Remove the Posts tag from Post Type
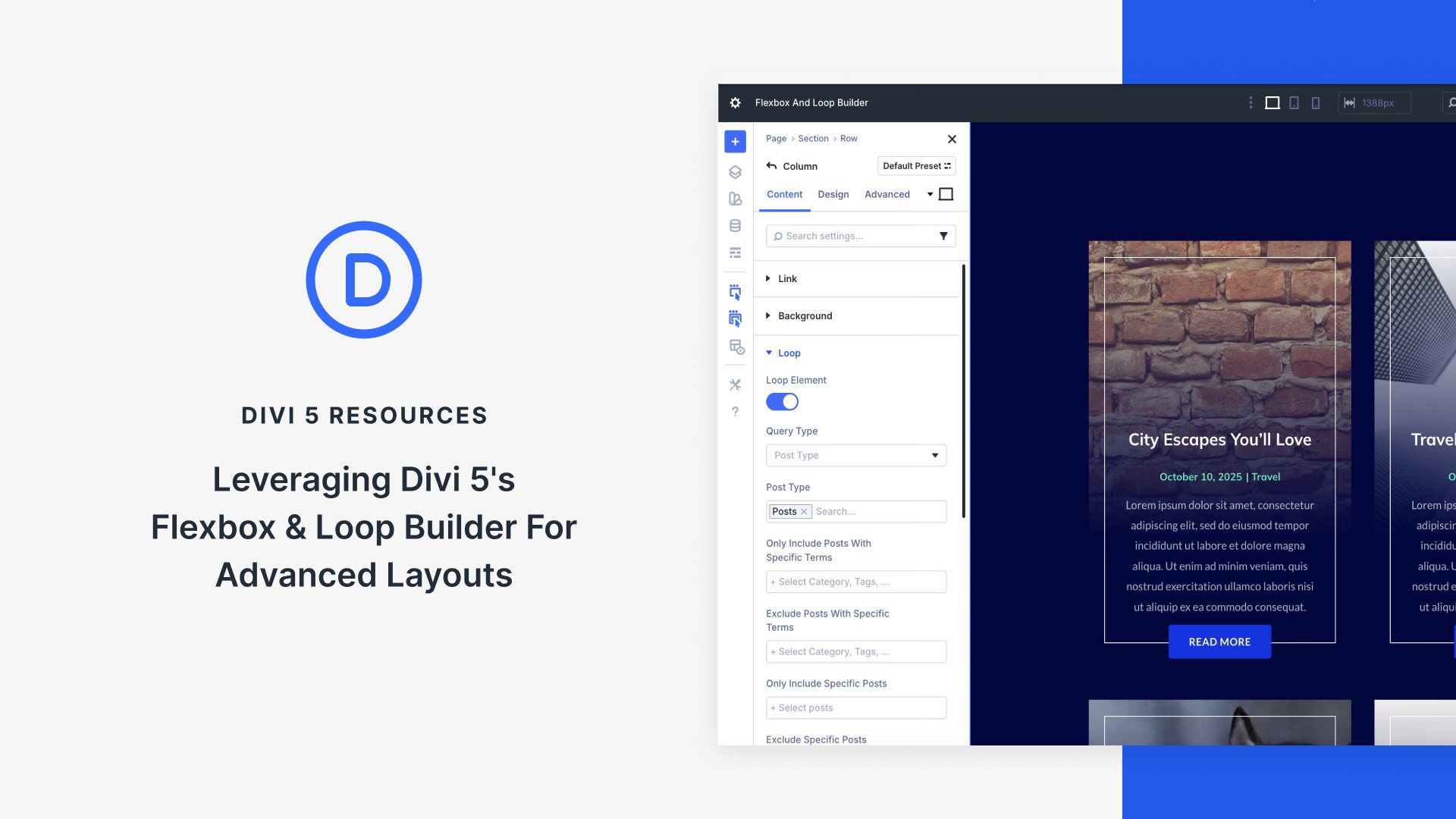This screenshot has width=1456, height=819. tap(804, 511)
